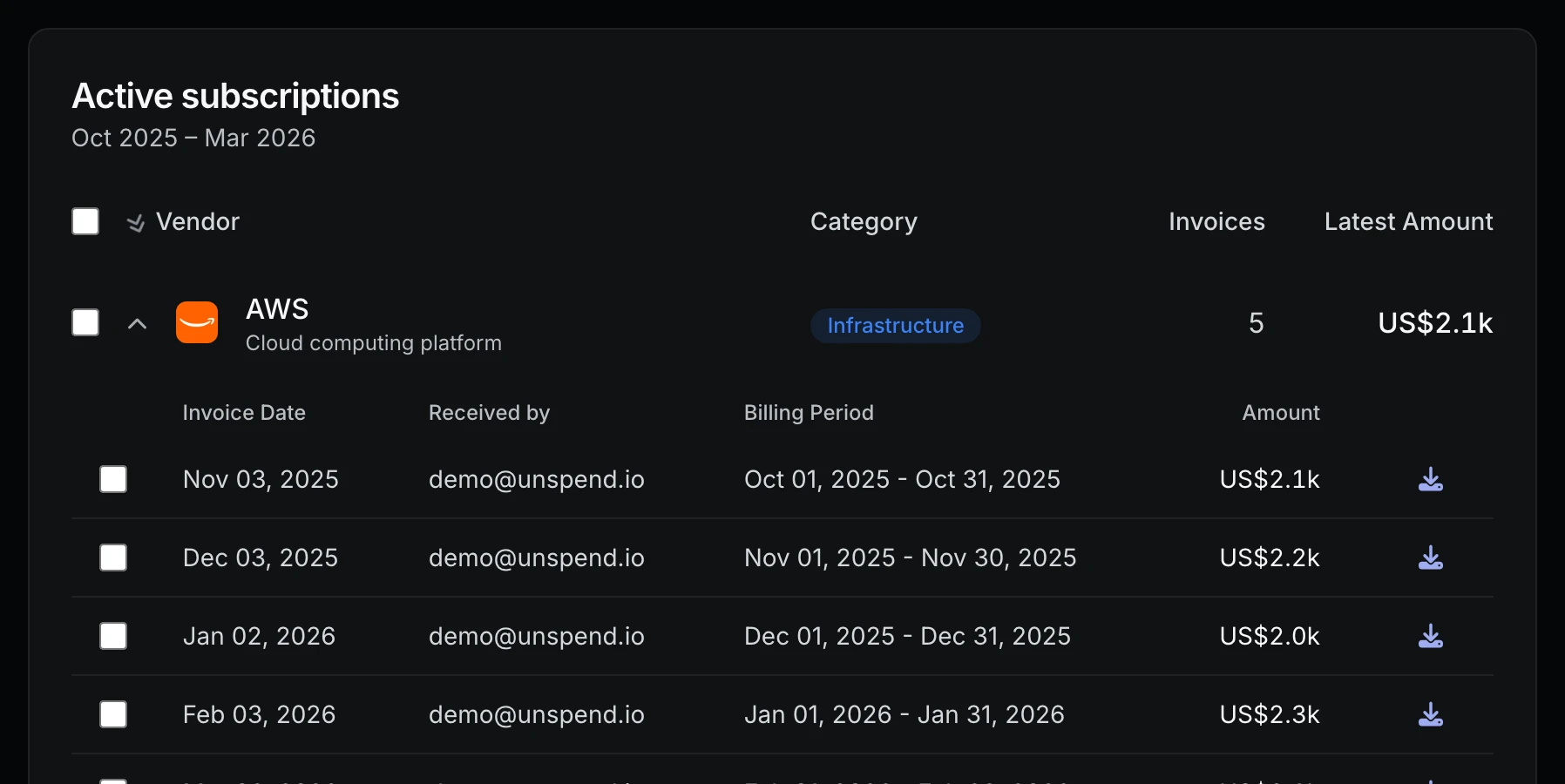Click the Infrastructure category badge
Viewport: 1565px width, 784px height.
(895, 325)
